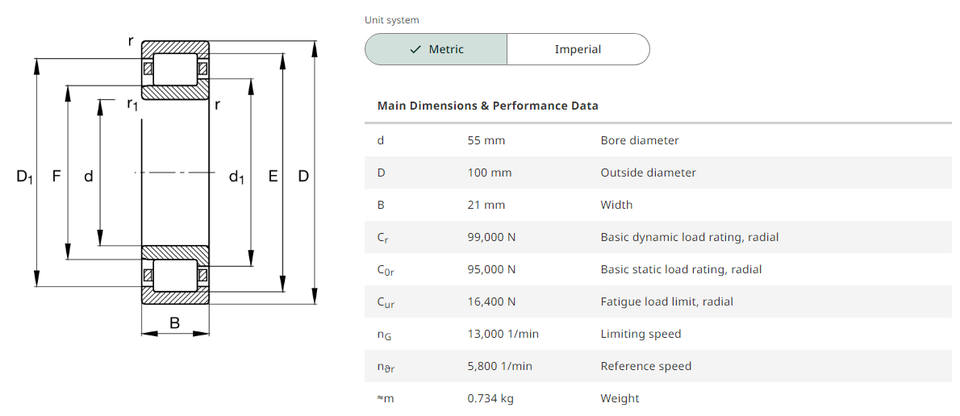
Task: Click the Width description text
Action: (x=616, y=205)
